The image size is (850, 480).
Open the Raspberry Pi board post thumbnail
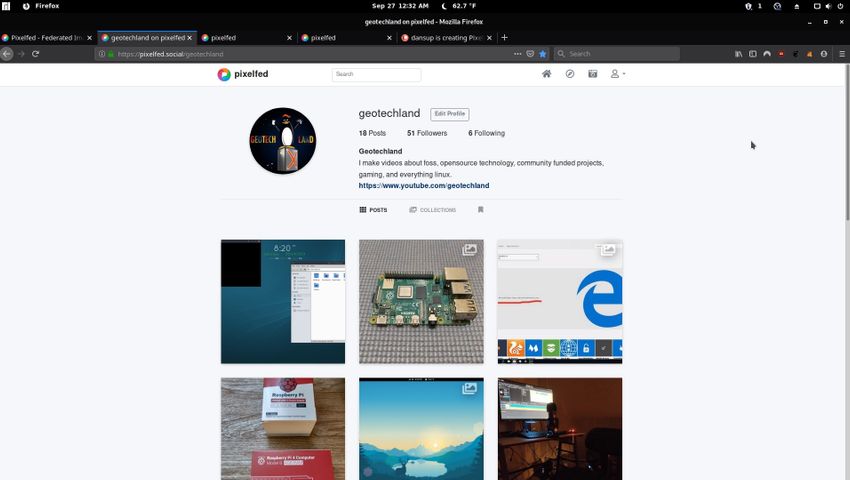coord(421,302)
